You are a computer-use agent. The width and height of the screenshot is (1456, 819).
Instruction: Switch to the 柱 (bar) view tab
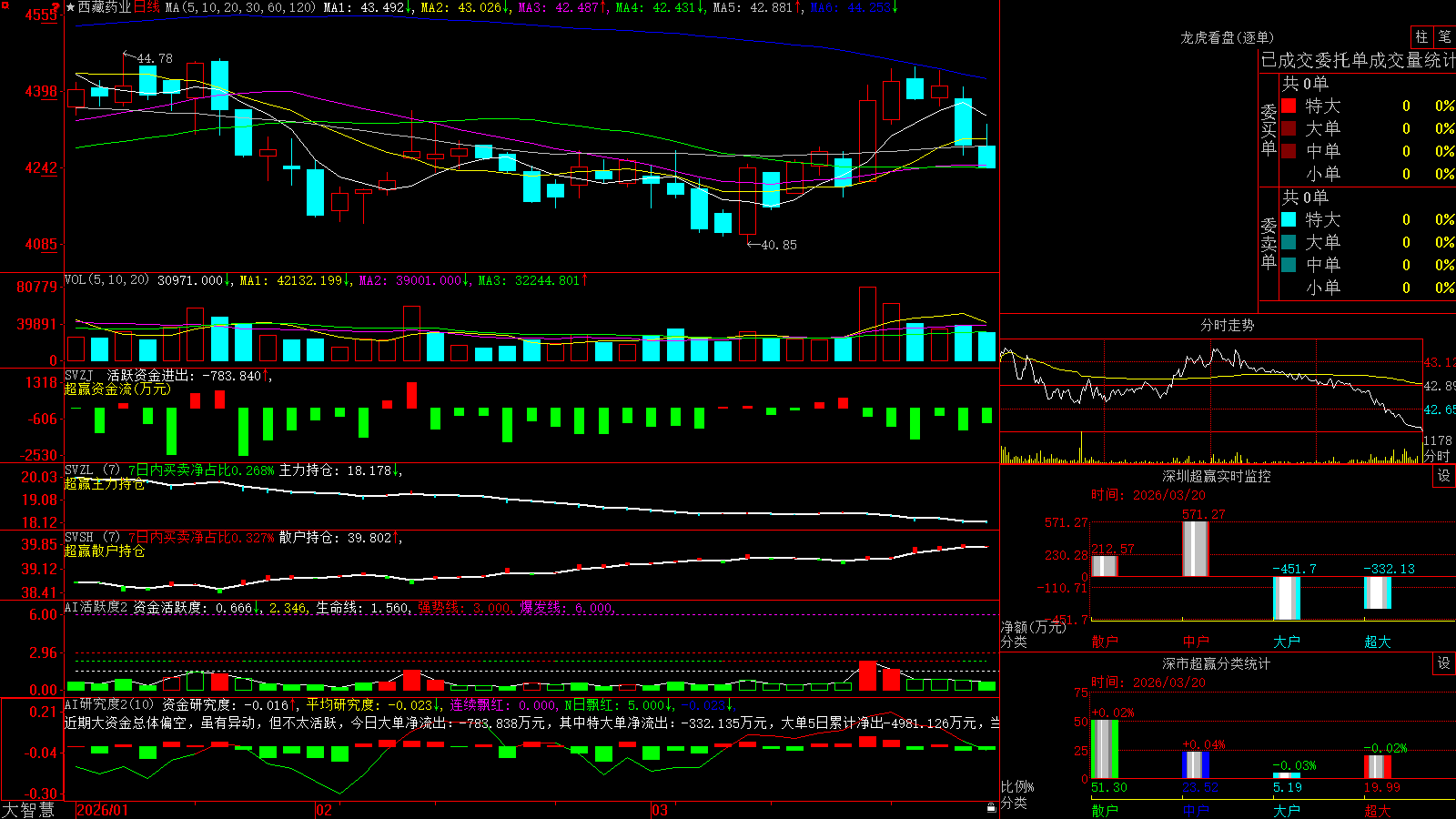click(1421, 36)
